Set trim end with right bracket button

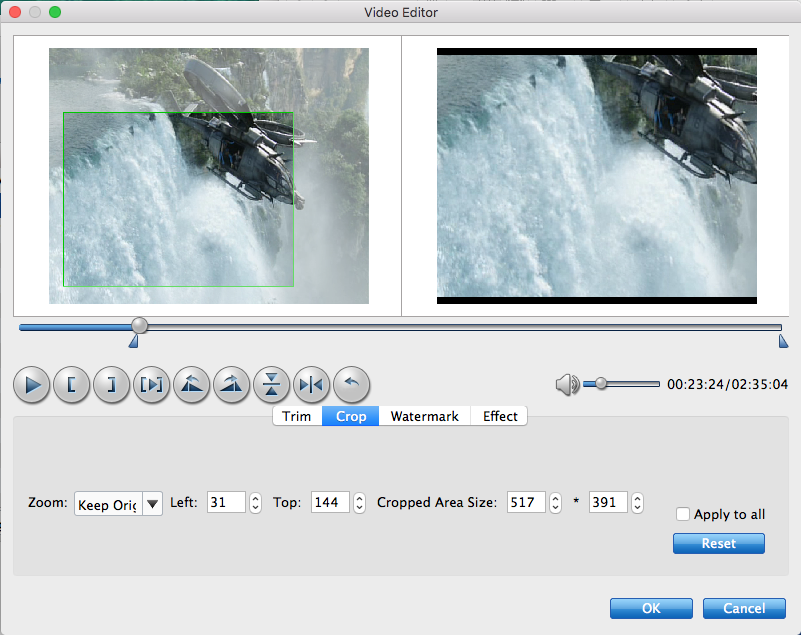[111, 384]
